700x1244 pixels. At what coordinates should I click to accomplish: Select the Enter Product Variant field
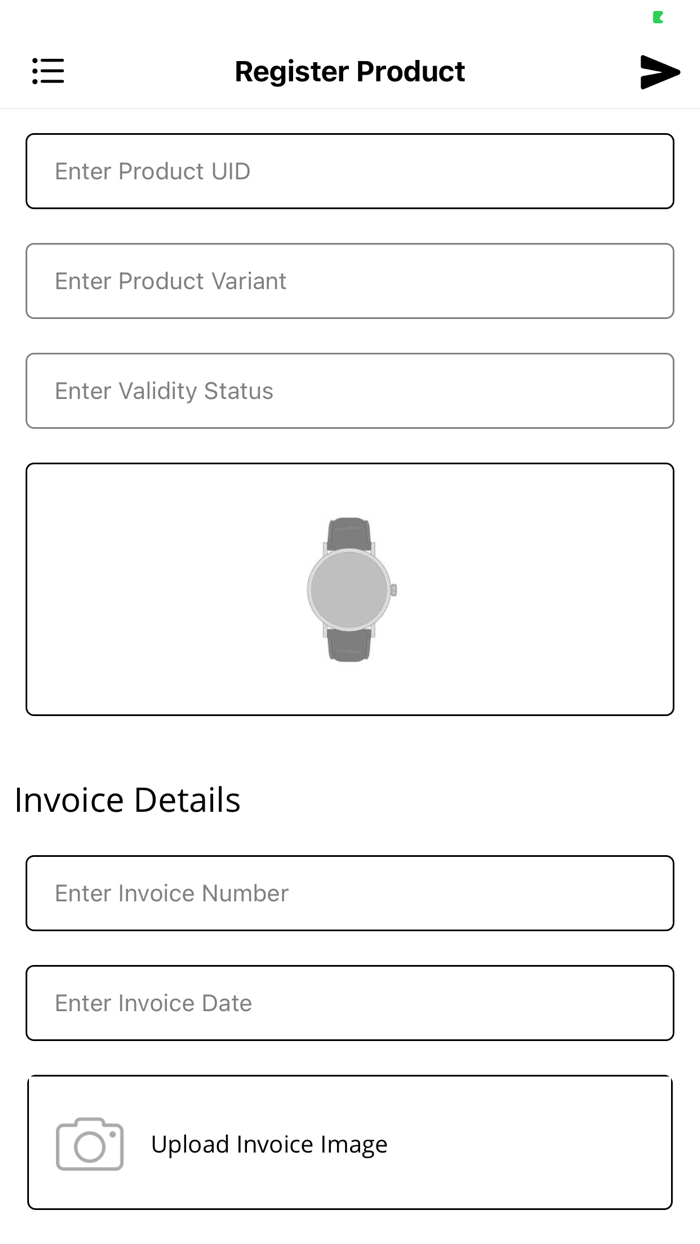tap(350, 281)
